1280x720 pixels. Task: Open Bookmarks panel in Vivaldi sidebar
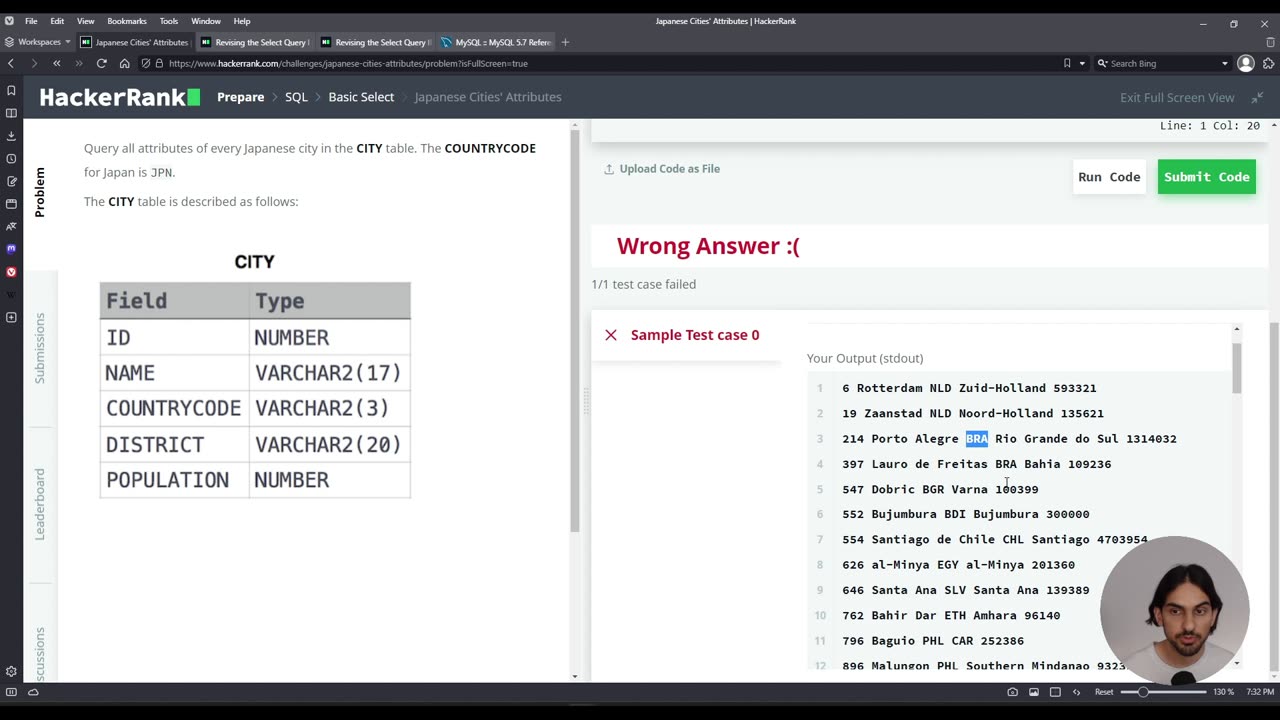[x=11, y=90]
